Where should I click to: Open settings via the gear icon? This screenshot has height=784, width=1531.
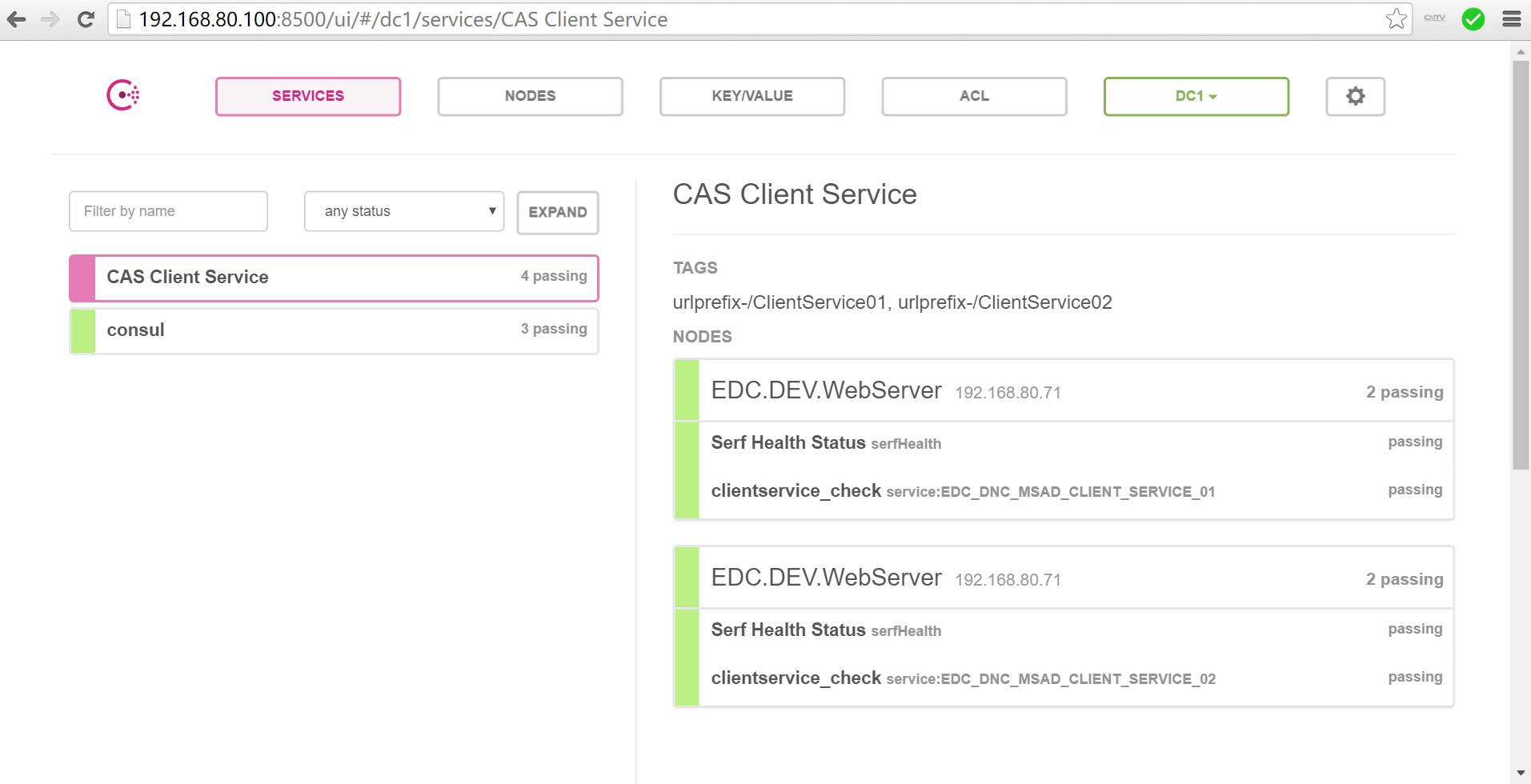(x=1355, y=96)
